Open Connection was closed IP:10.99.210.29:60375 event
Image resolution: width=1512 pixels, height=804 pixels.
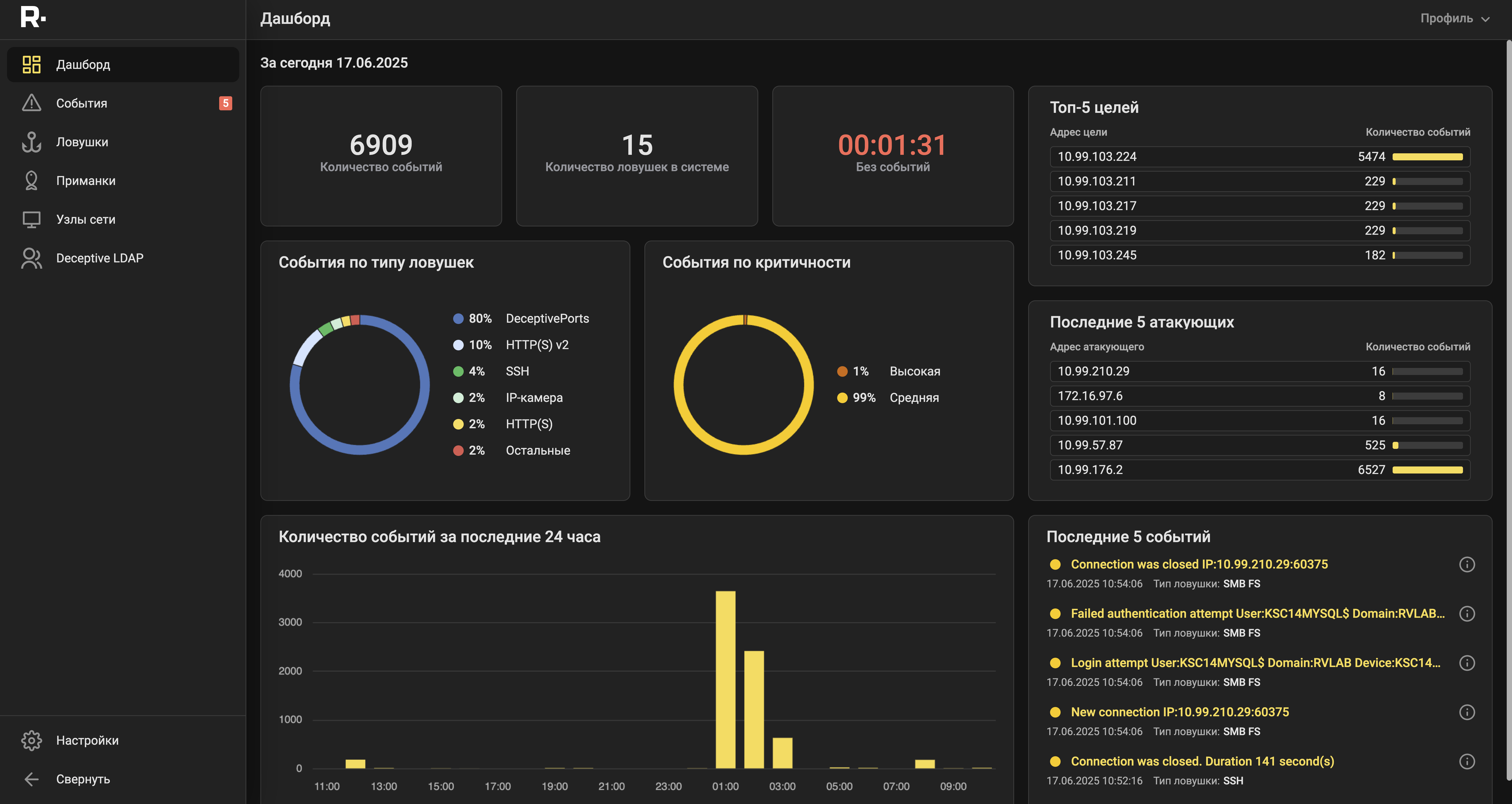[x=1199, y=564]
